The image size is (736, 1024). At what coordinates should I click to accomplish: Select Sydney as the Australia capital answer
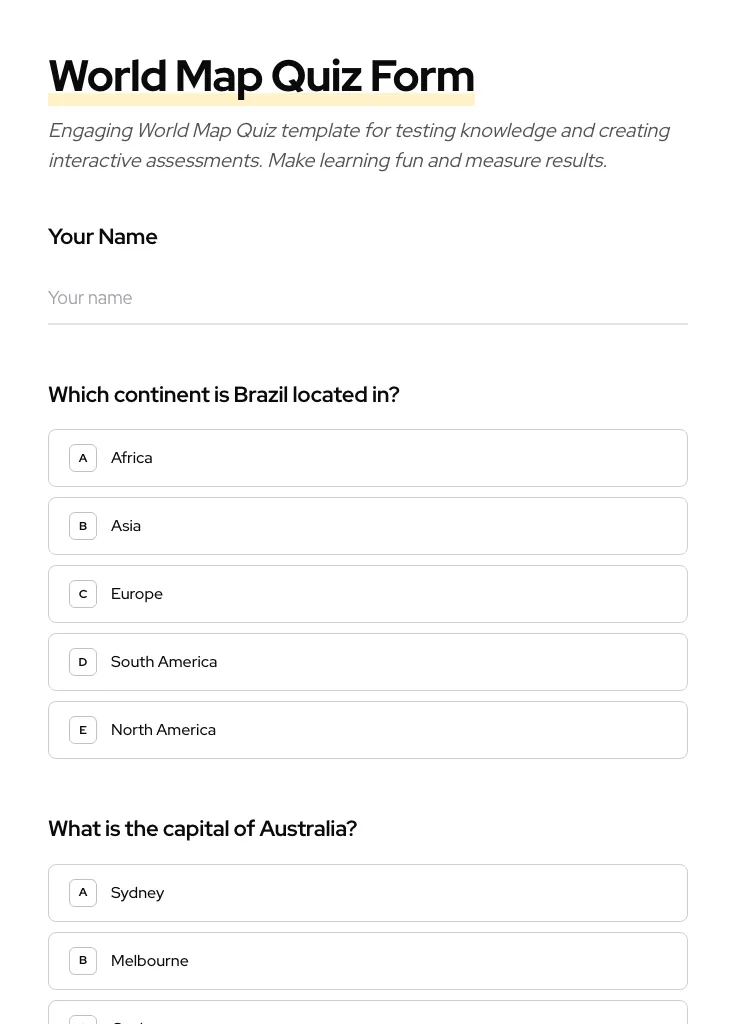click(x=368, y=892)
